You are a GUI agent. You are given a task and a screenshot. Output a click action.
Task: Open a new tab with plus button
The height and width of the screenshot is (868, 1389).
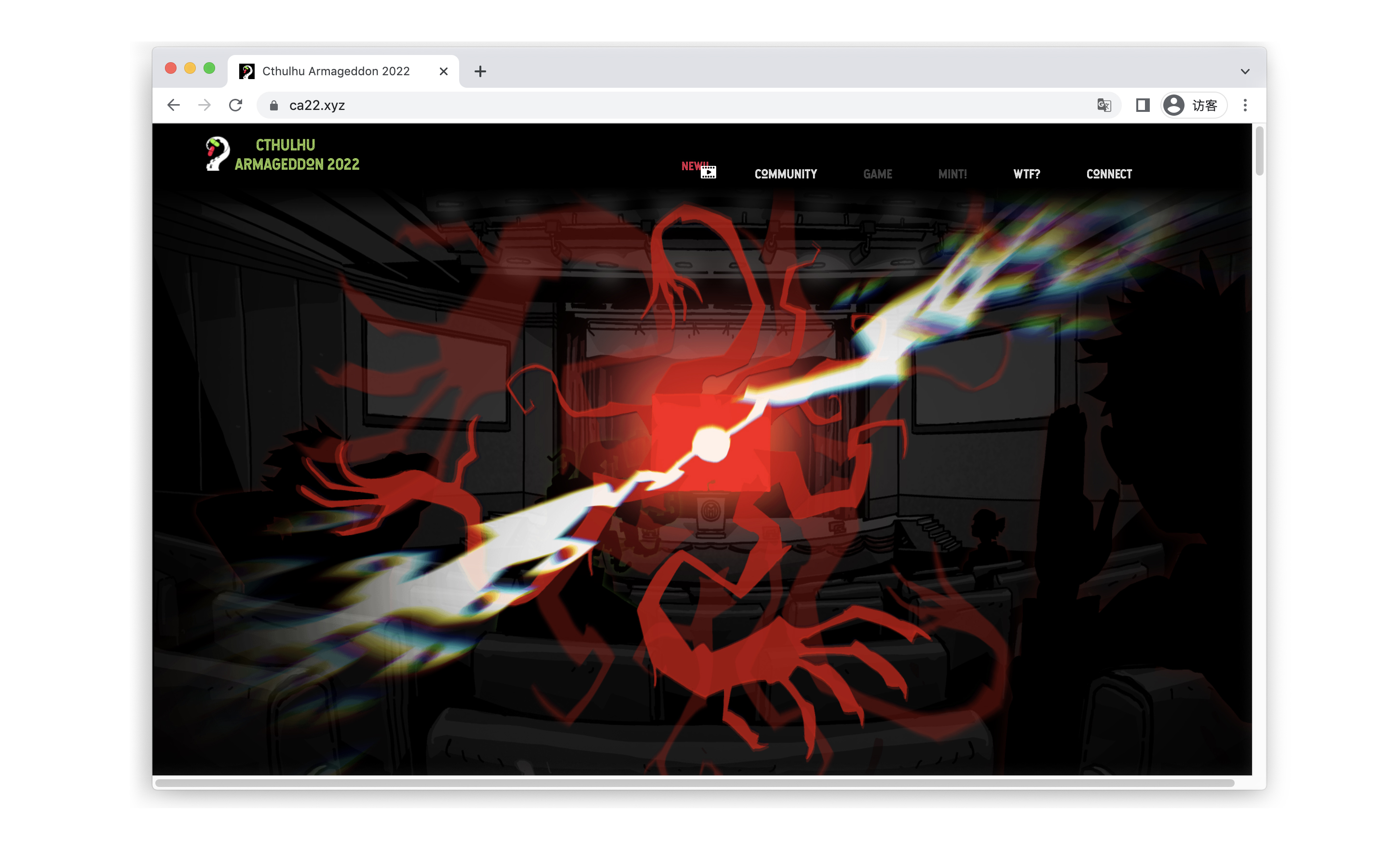tap(480, 71)
